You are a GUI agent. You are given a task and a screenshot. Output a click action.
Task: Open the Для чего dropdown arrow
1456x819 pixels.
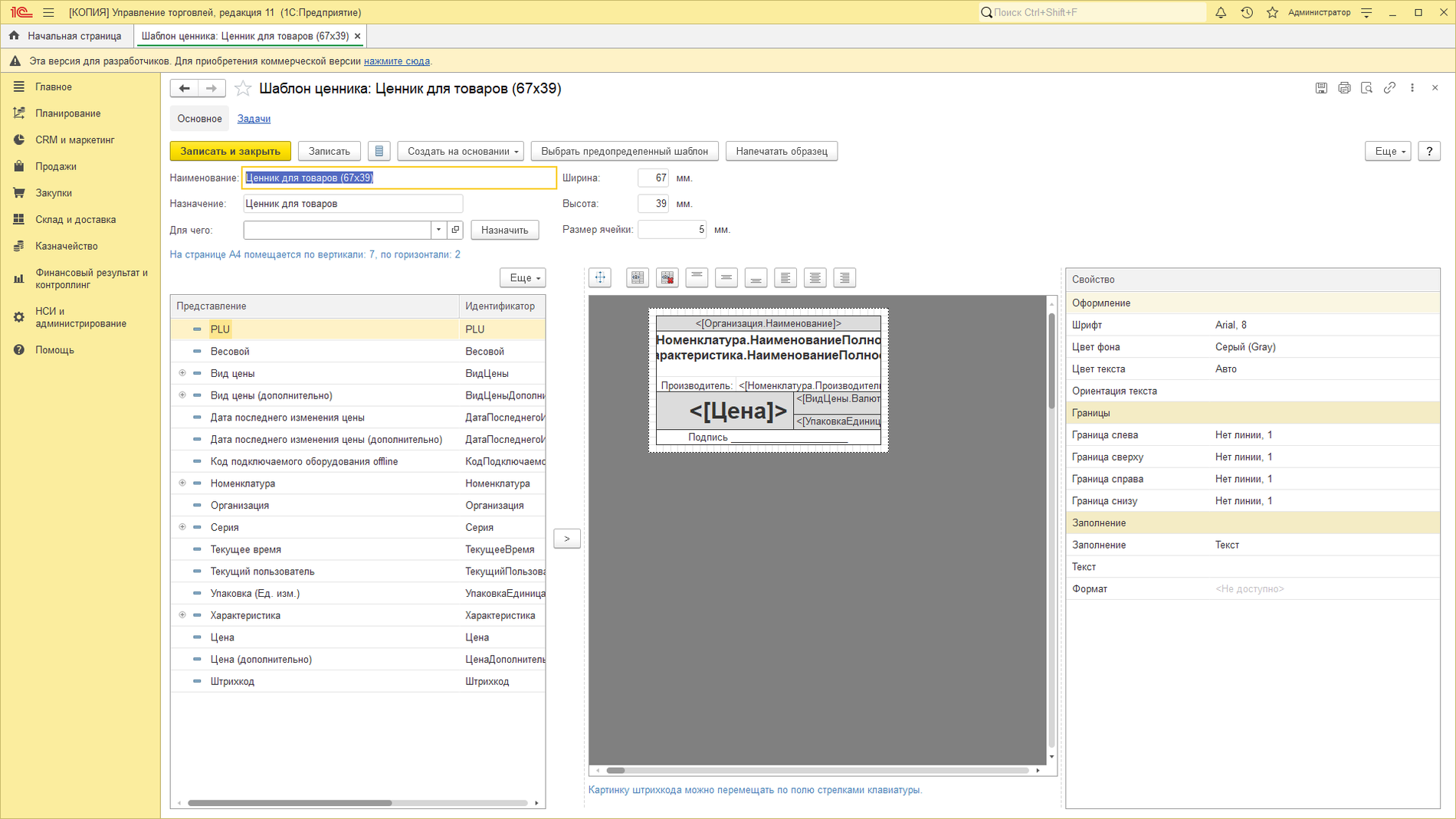click(438, 230)
